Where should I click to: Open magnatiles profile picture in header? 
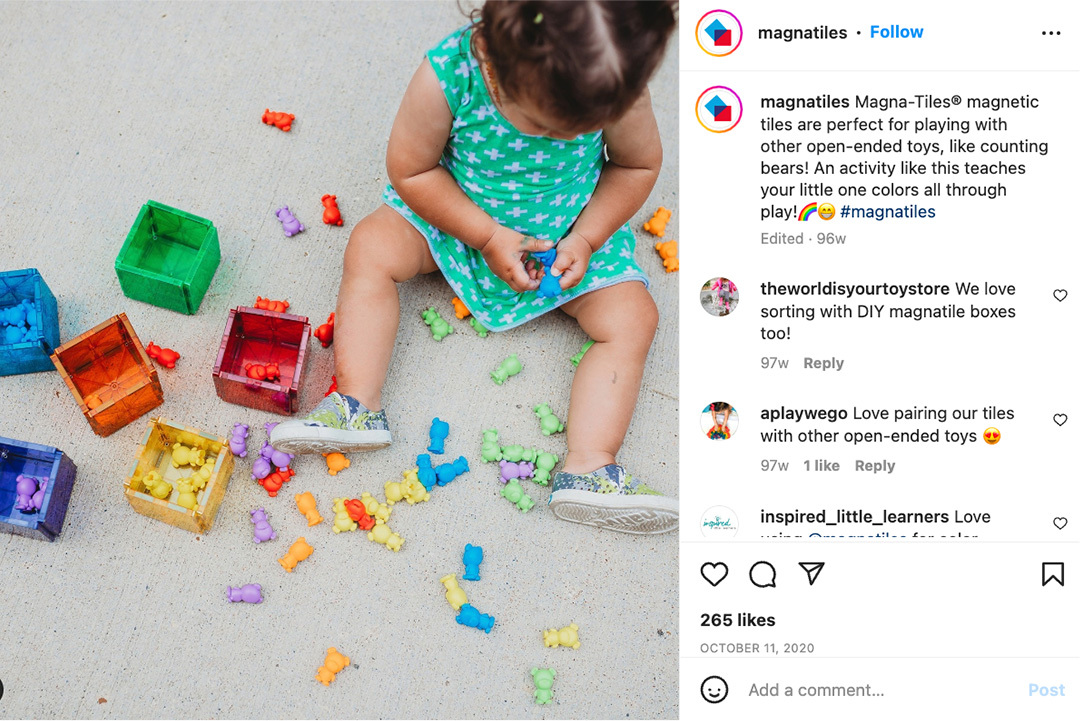(x=718, y=32)
